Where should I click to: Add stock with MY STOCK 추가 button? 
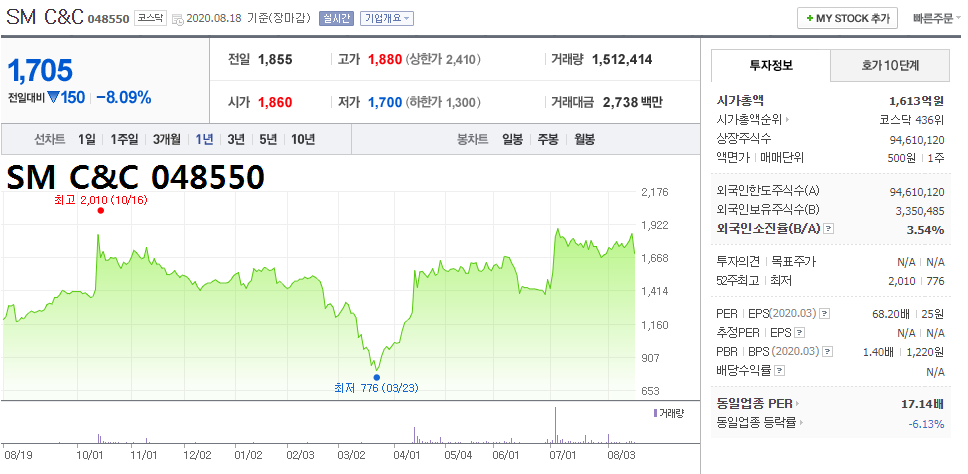click(847, 19)
